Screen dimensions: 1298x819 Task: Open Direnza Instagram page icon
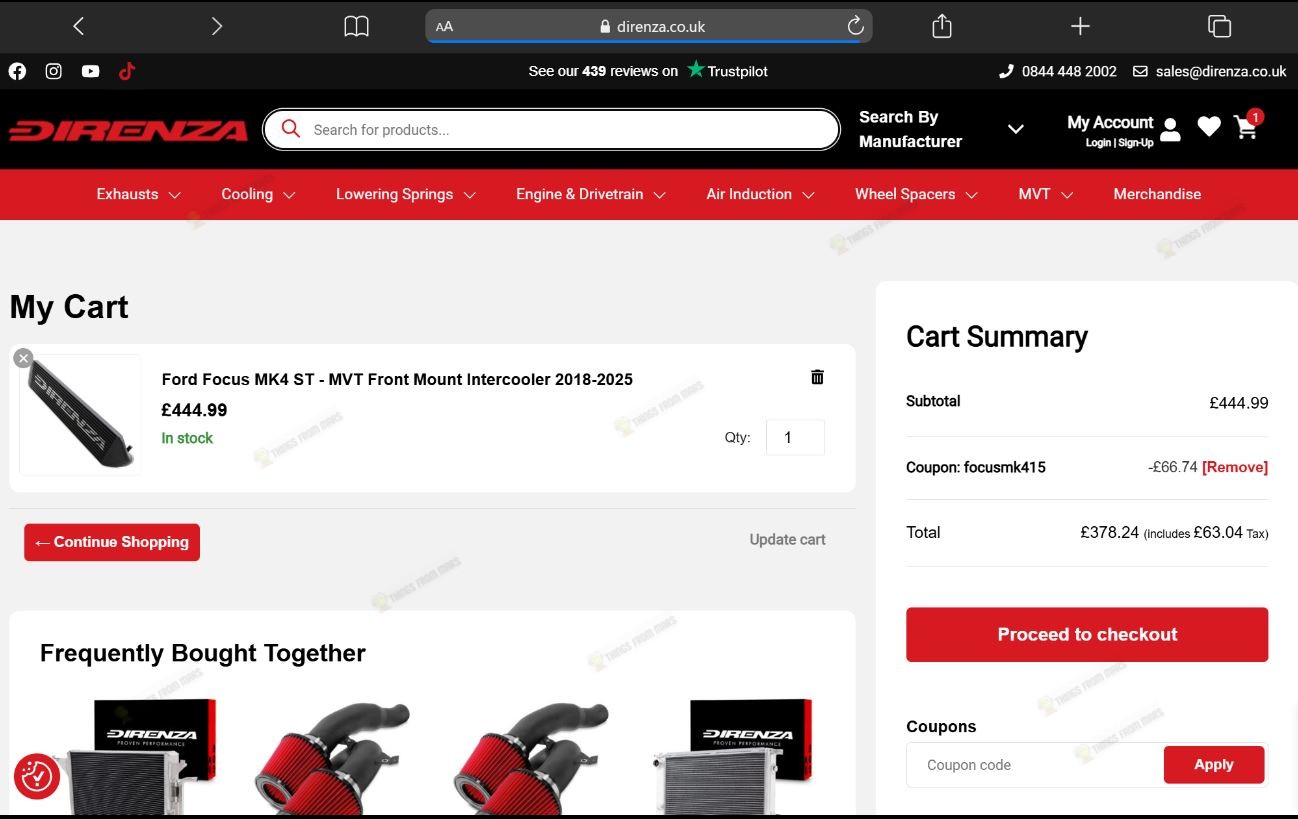pos(54,71)
